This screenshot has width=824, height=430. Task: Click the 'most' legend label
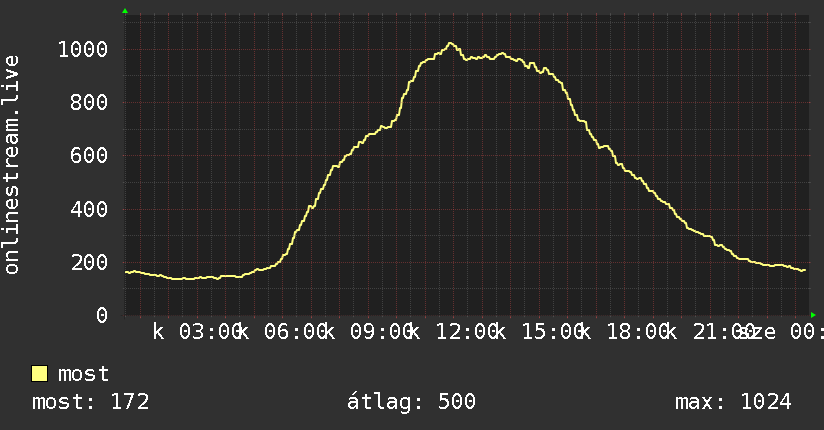(x=83, y=374)
